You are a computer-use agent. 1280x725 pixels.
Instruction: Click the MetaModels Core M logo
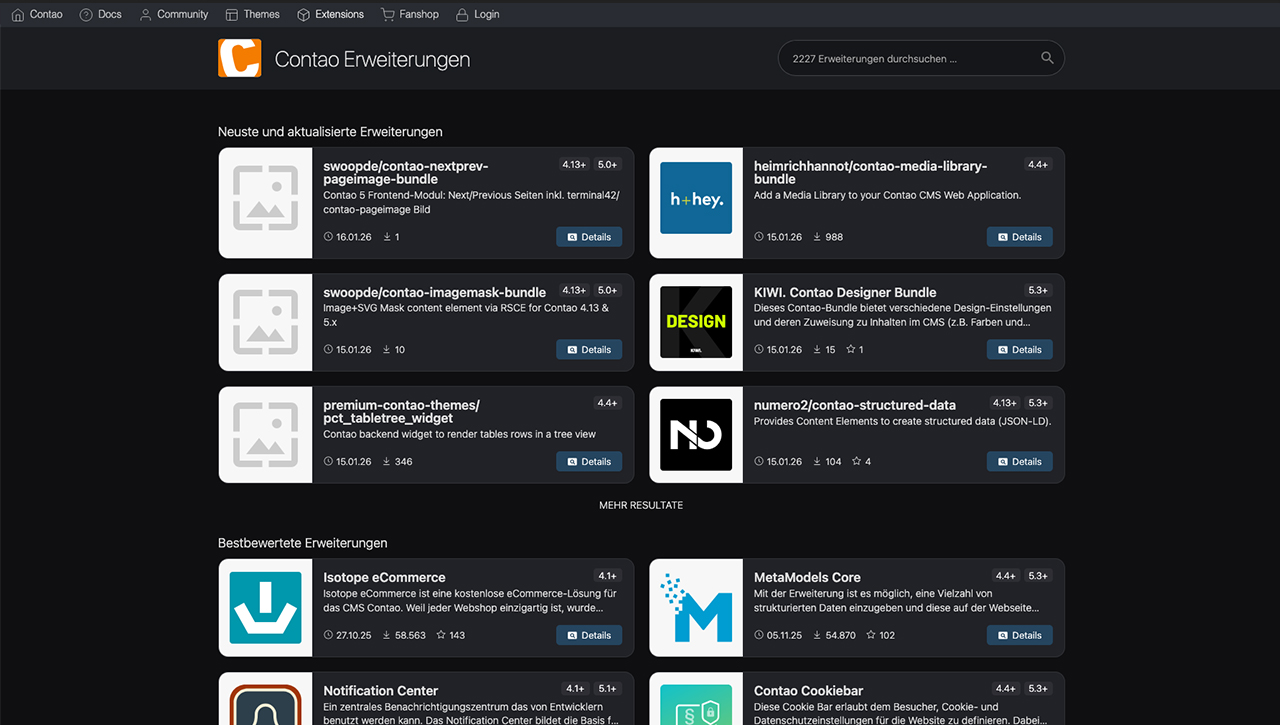[x=696, y=607]
